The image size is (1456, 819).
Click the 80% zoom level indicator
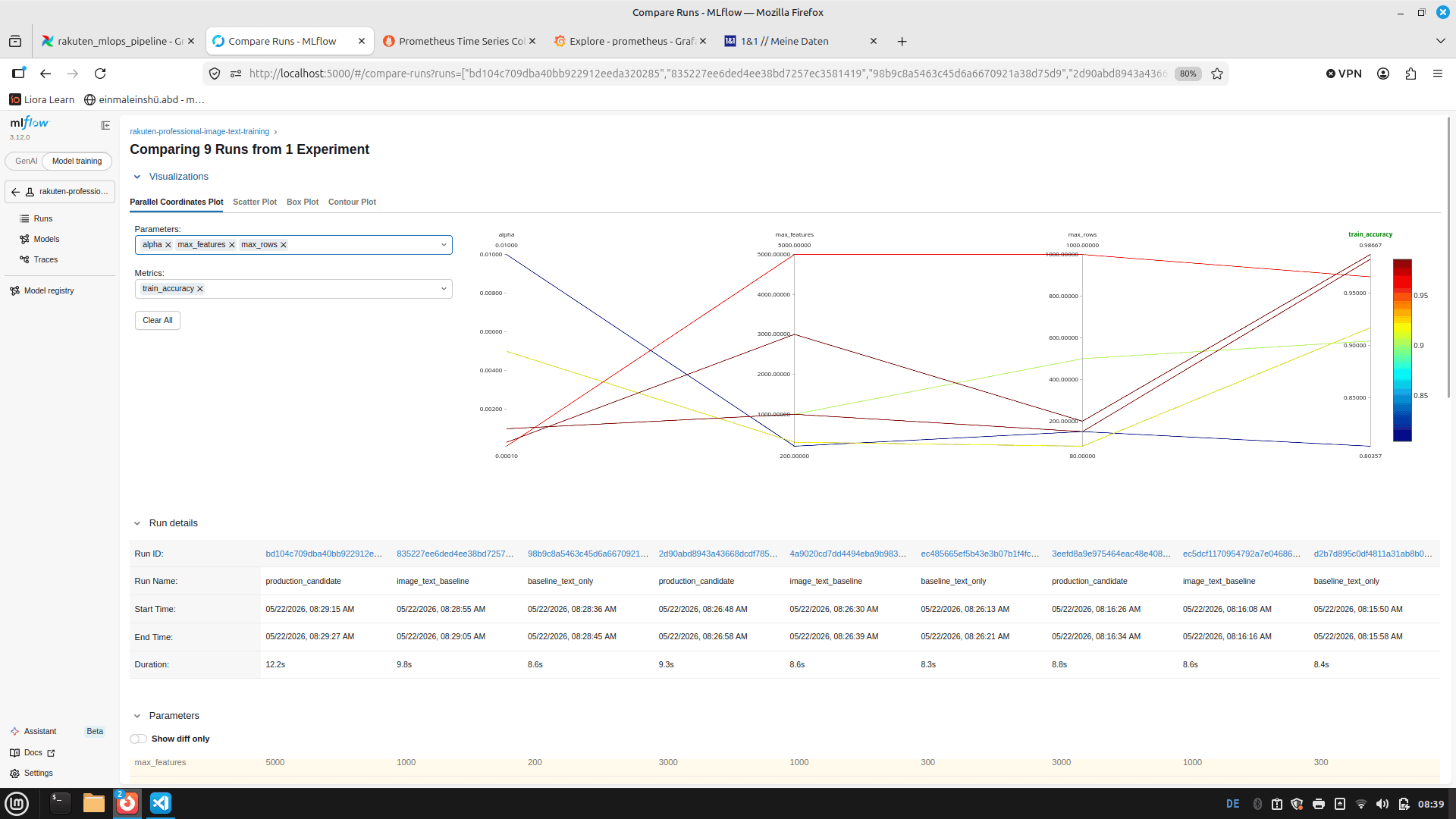tap(1188, 74)
